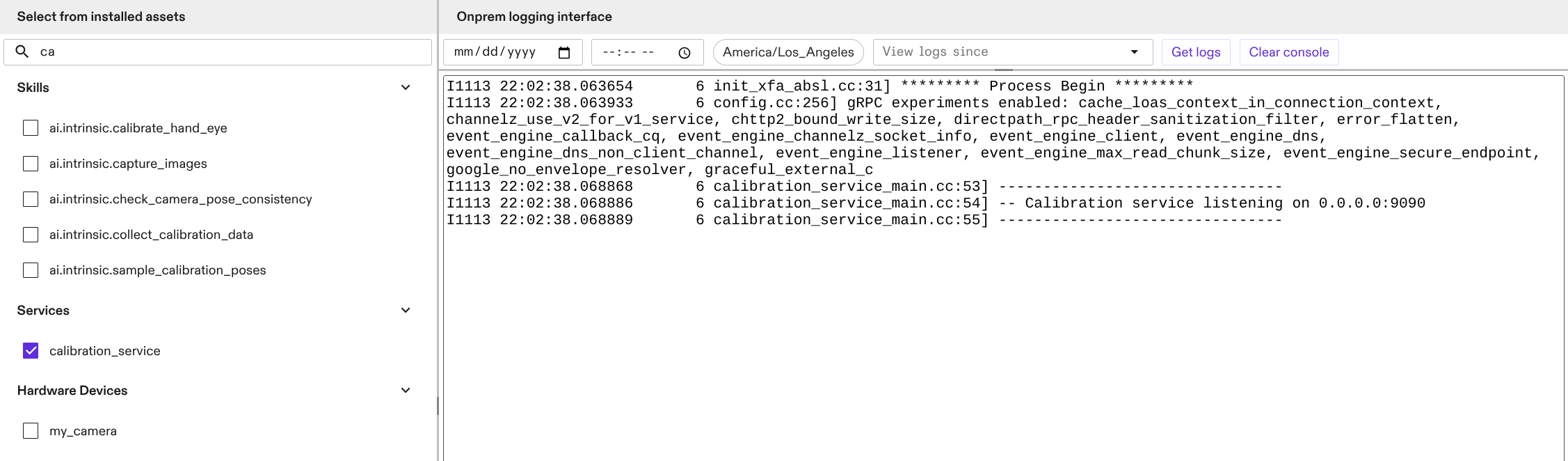Image resolution: width=1568 pixels, height=461 pixels.
Task: Collapse the Services section chevron
Action: click(x=406, y=311)
